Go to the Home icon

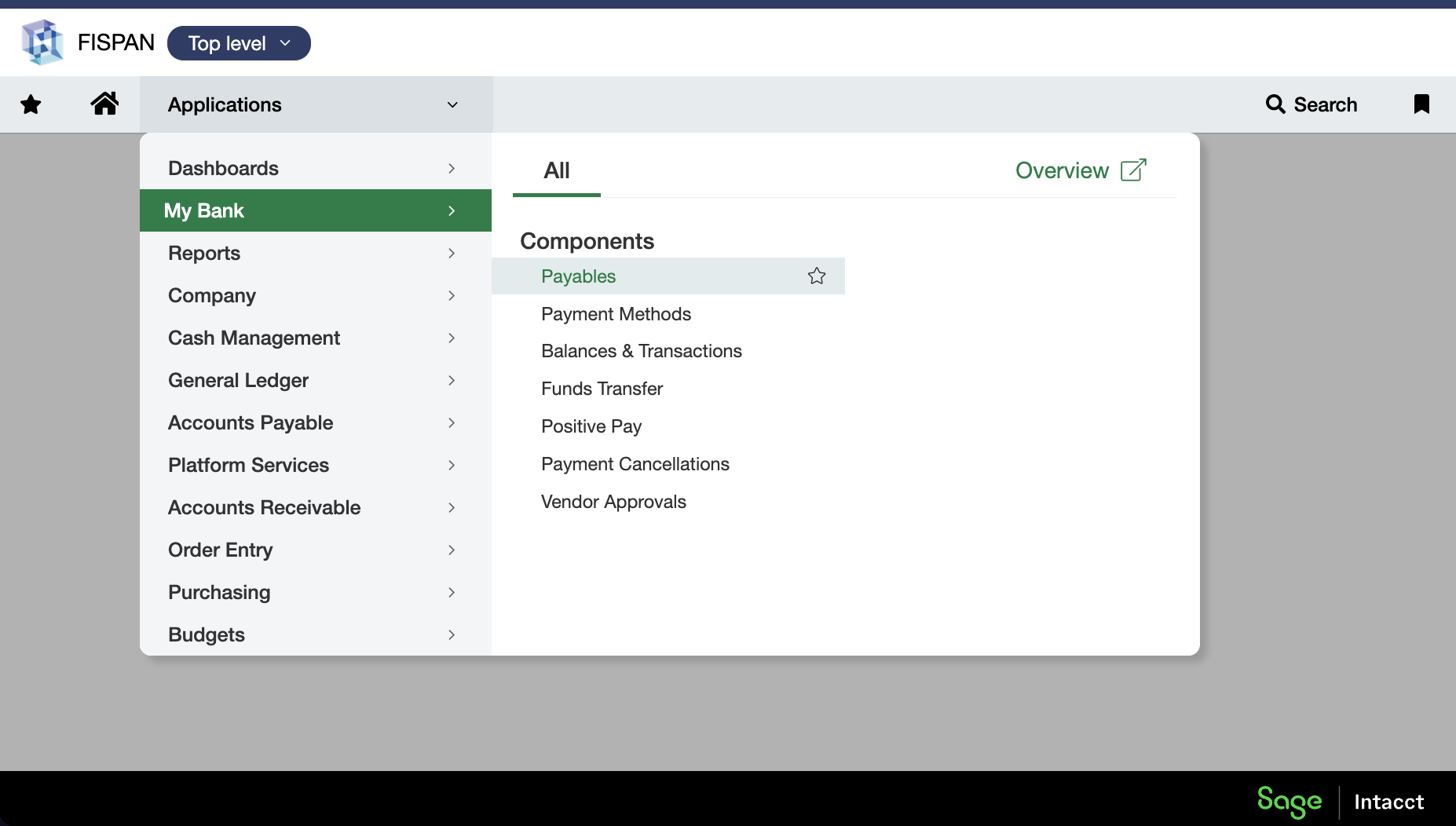pos(104,104)
